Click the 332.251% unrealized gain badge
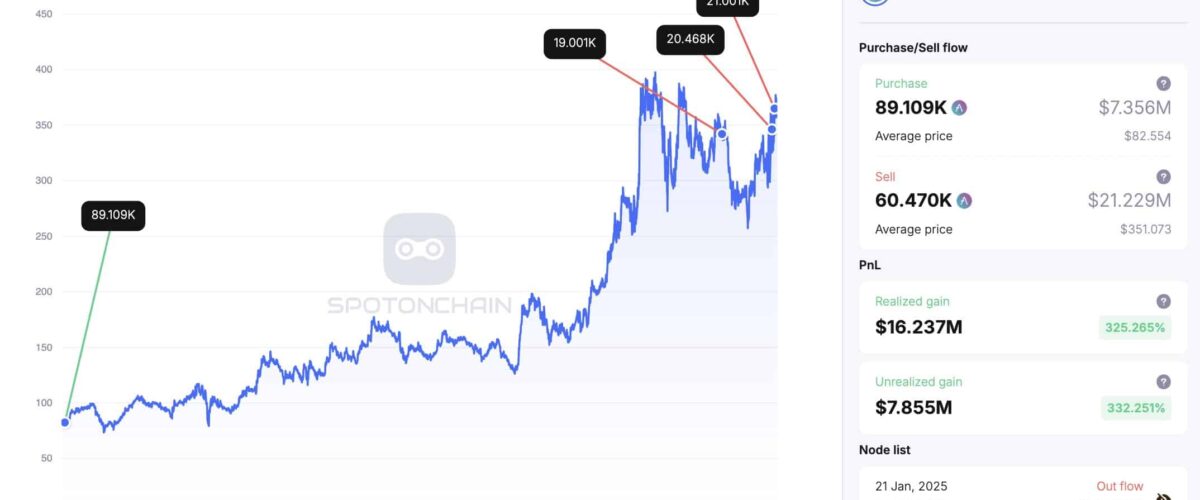 pos(1135,408)
